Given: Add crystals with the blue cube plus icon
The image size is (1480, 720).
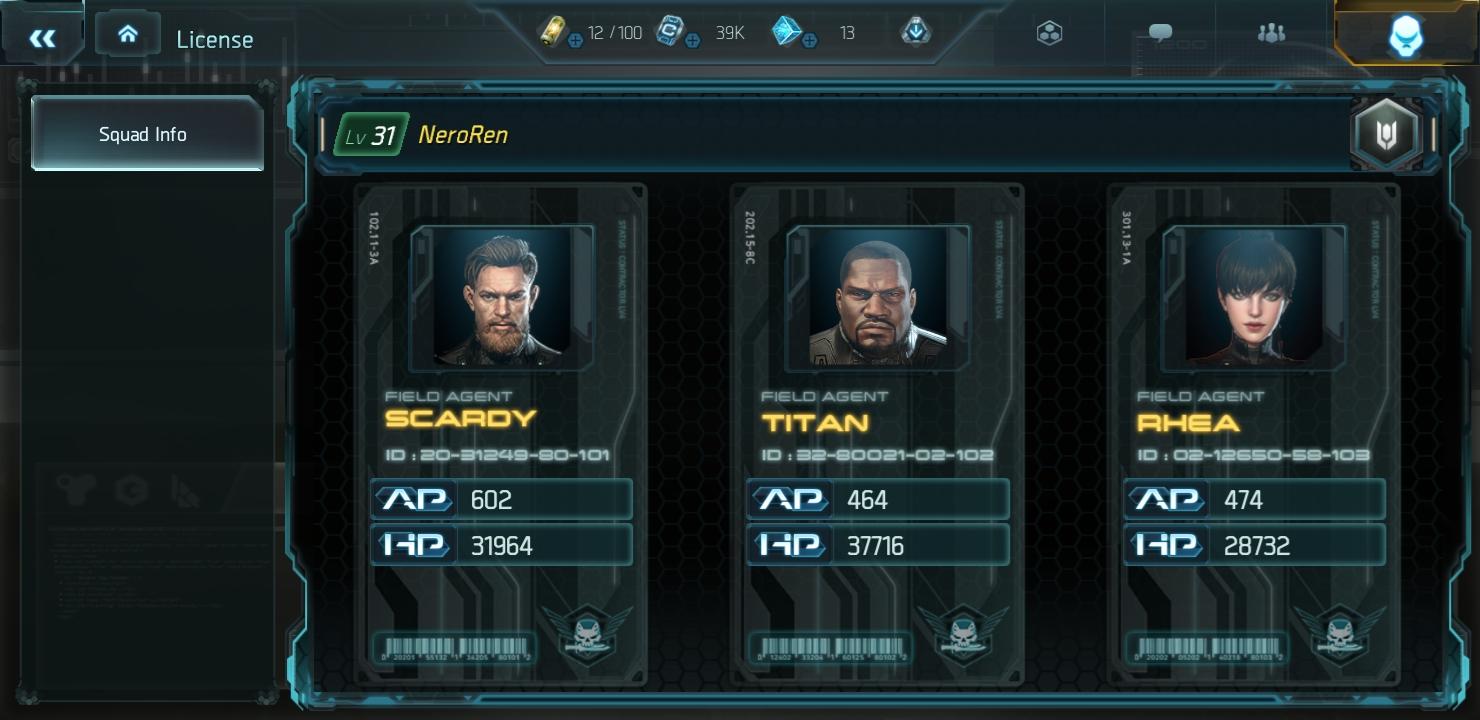Looking at the screenshot, I should coord(809,42).
